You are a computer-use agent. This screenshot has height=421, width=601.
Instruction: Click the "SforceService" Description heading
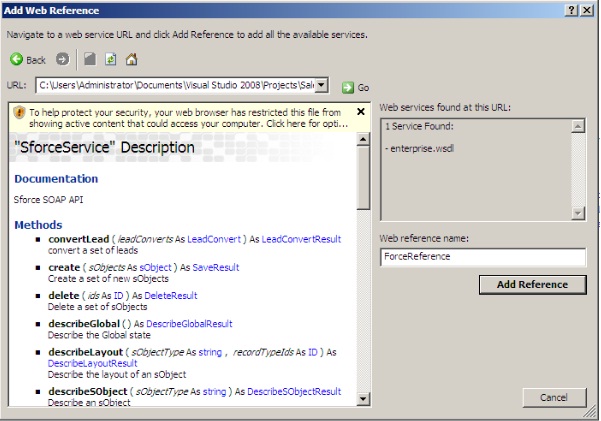coord(104,148)
